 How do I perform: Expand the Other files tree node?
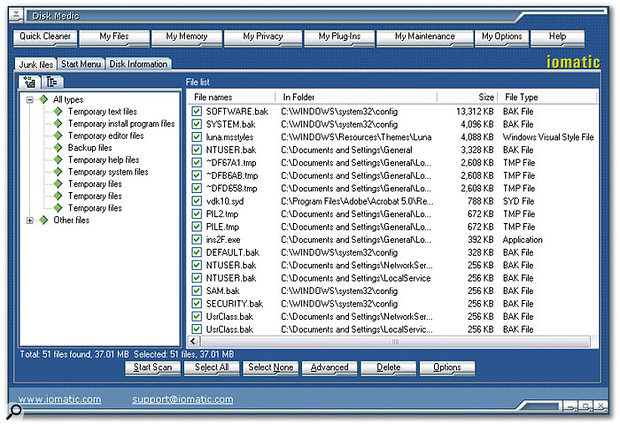pos(30,220)
